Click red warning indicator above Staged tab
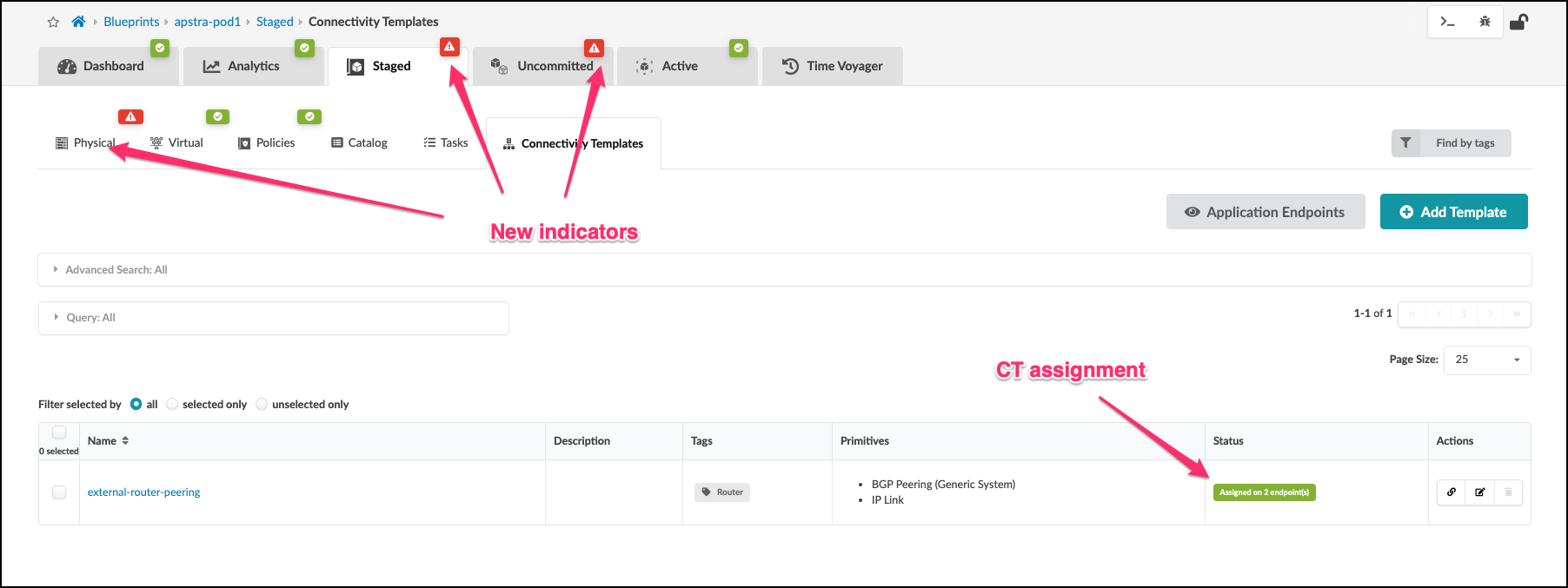Viewport: 1568px width, 588px height. 449,47
